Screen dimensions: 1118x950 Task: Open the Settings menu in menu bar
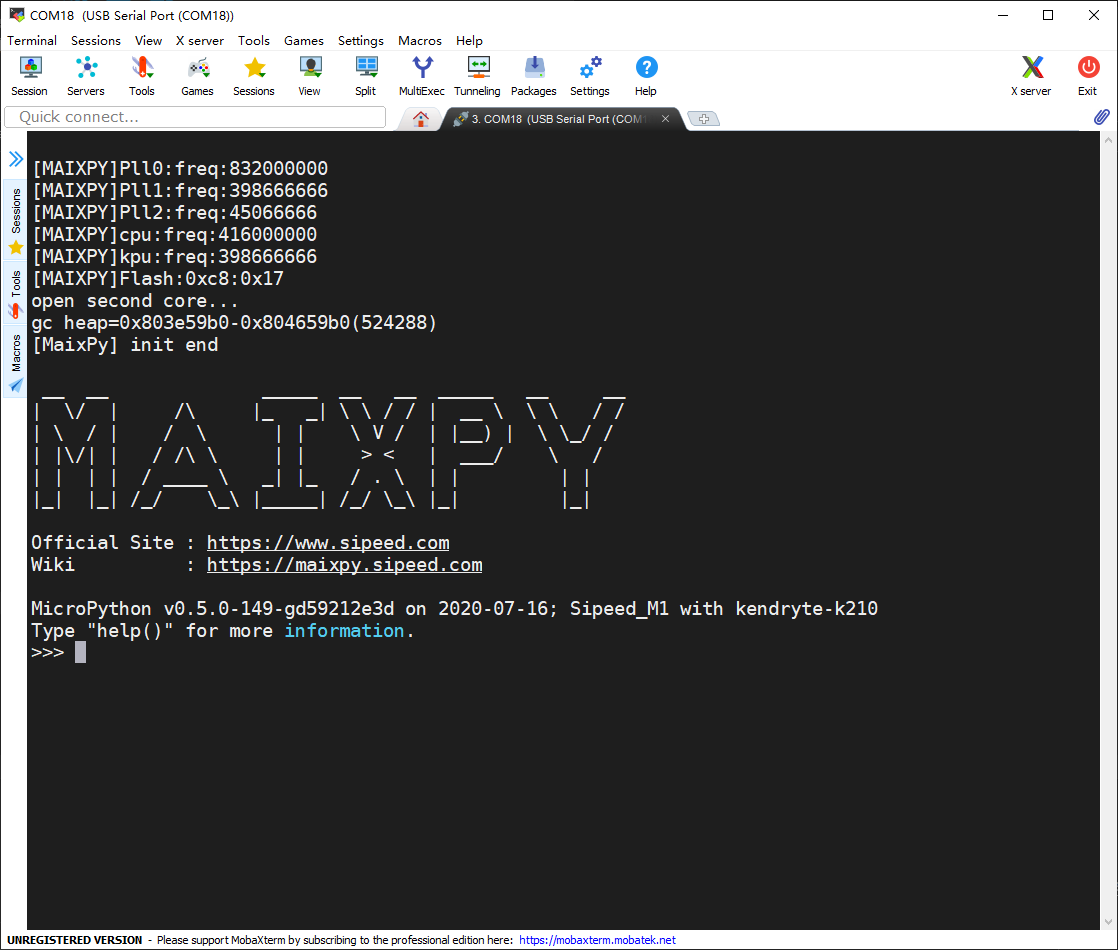361,41
